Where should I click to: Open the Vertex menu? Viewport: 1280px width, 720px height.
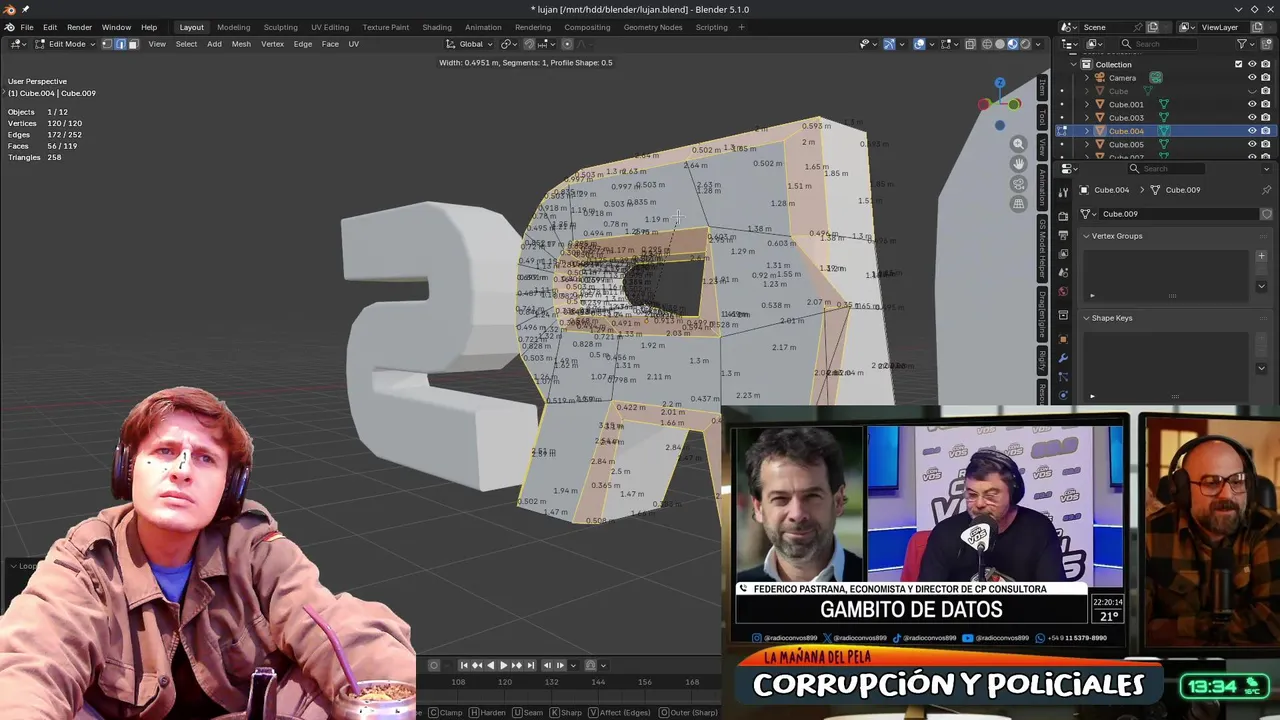coord(272,44)
